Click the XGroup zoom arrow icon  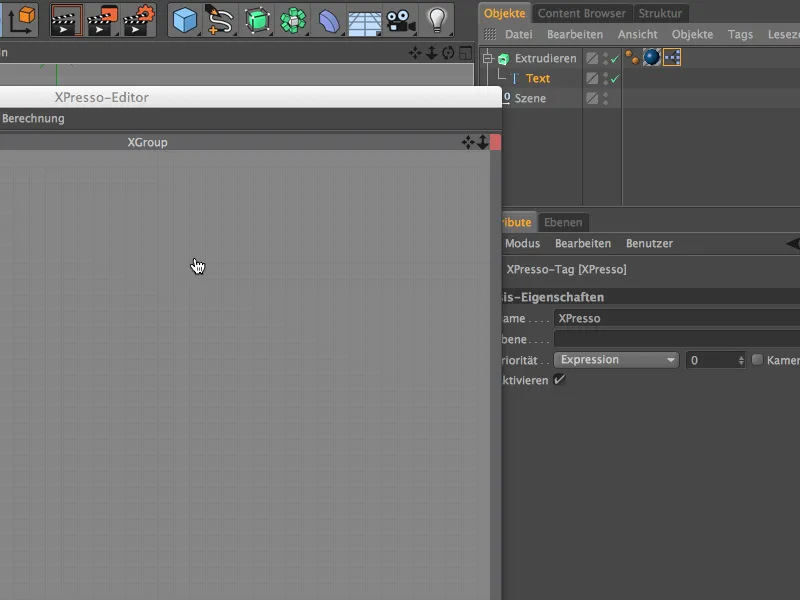(483, 142)
